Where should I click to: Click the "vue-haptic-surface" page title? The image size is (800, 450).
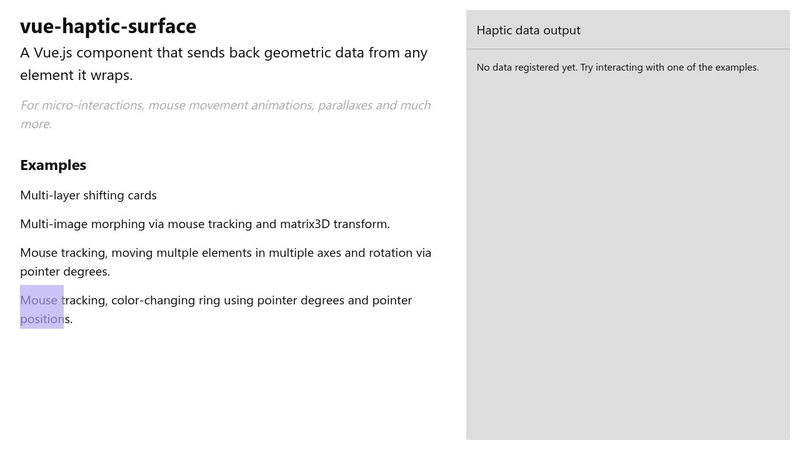click(108, 27)
